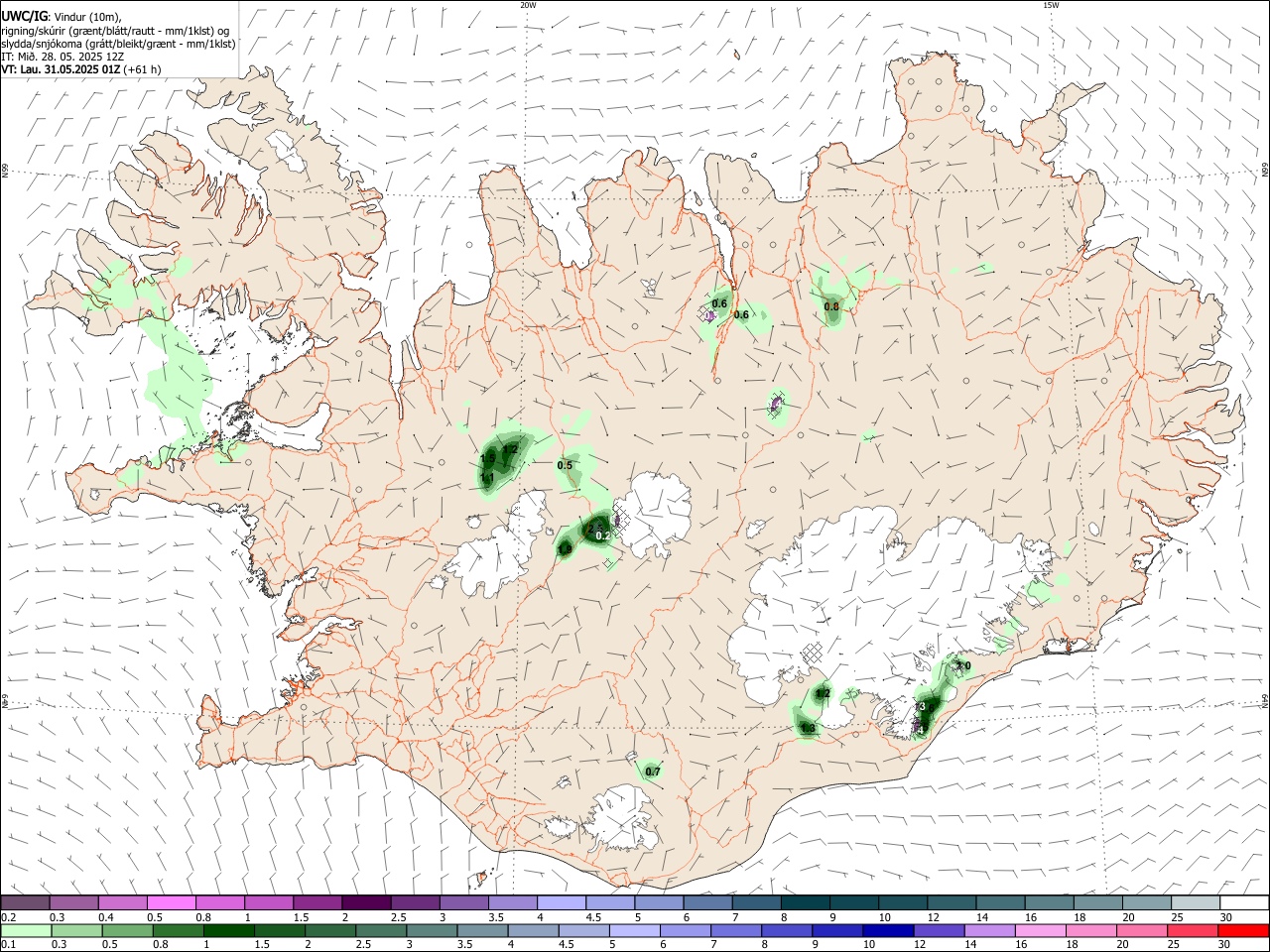
Task: Select the deep blue 10 swatch, lower row
Action: coord(888,930)
